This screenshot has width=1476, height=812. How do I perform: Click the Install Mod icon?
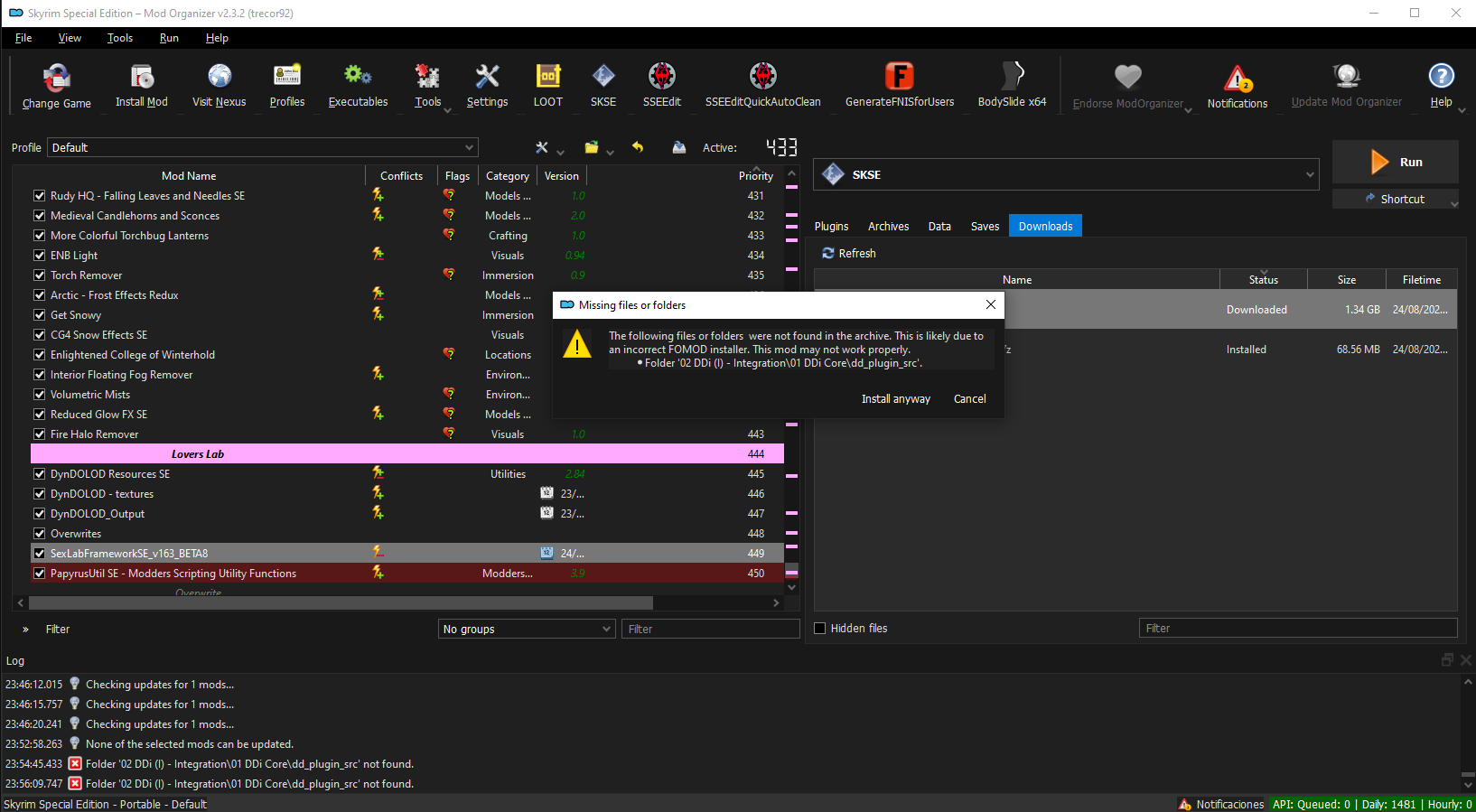coord(142,76)
